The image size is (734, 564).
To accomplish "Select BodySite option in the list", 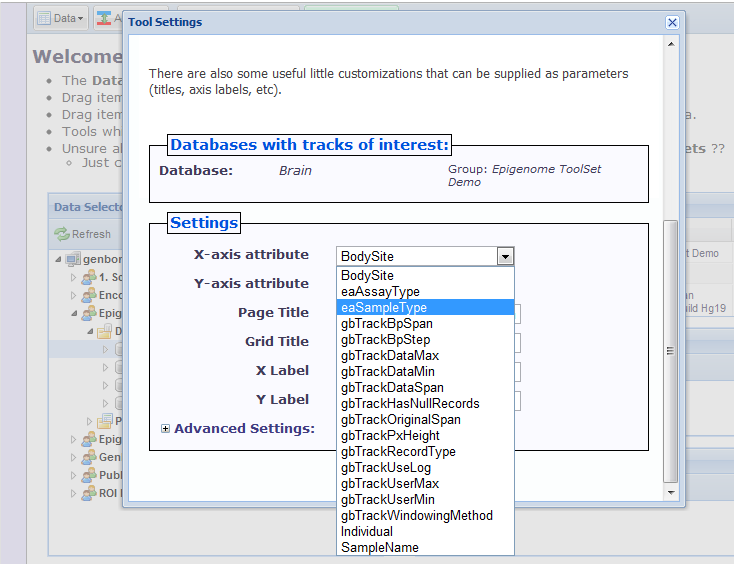I will pyautogui.click(x=367, y=275).
